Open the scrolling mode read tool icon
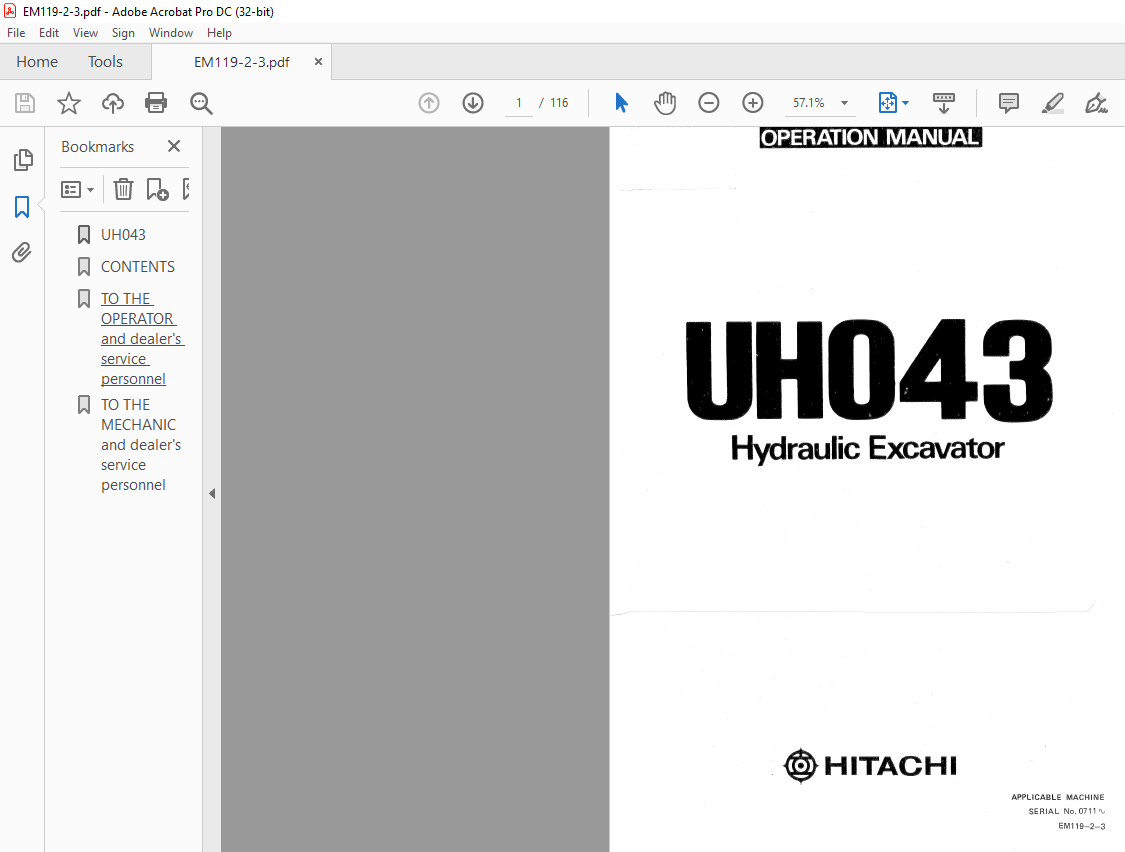 [943, 103]
